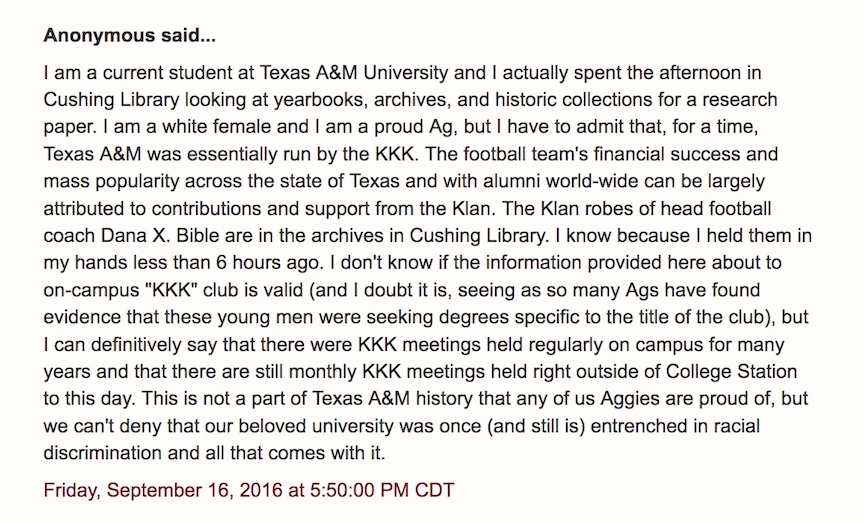Viewport: 864px width, 523px height.
Task: Open the Friday, September 16, 2016 timestamp link
Action: point(249,490)
